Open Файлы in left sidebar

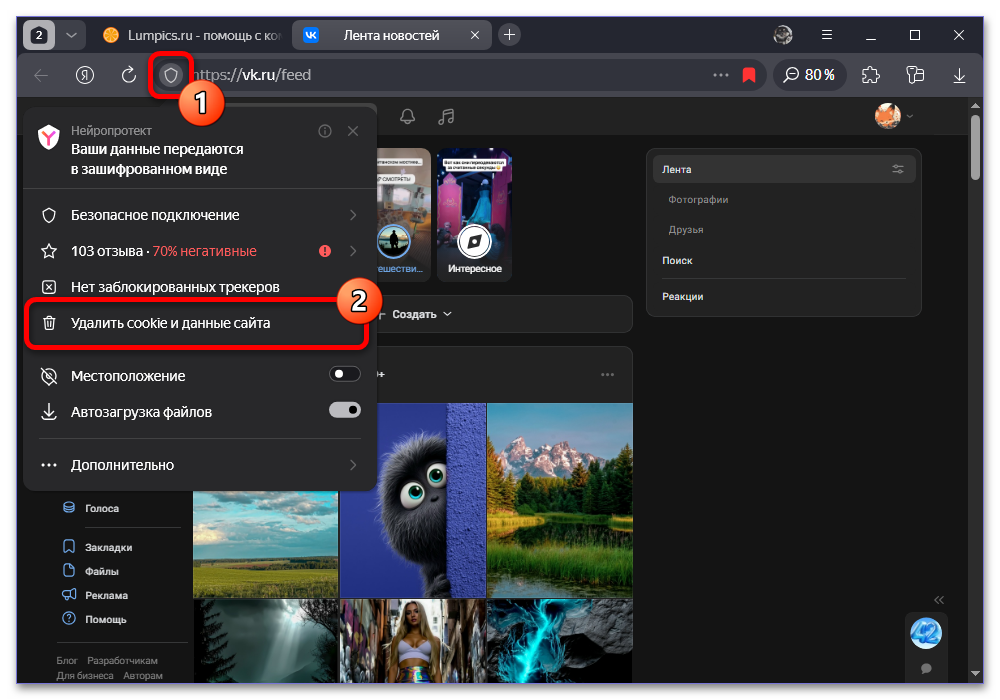91,571
